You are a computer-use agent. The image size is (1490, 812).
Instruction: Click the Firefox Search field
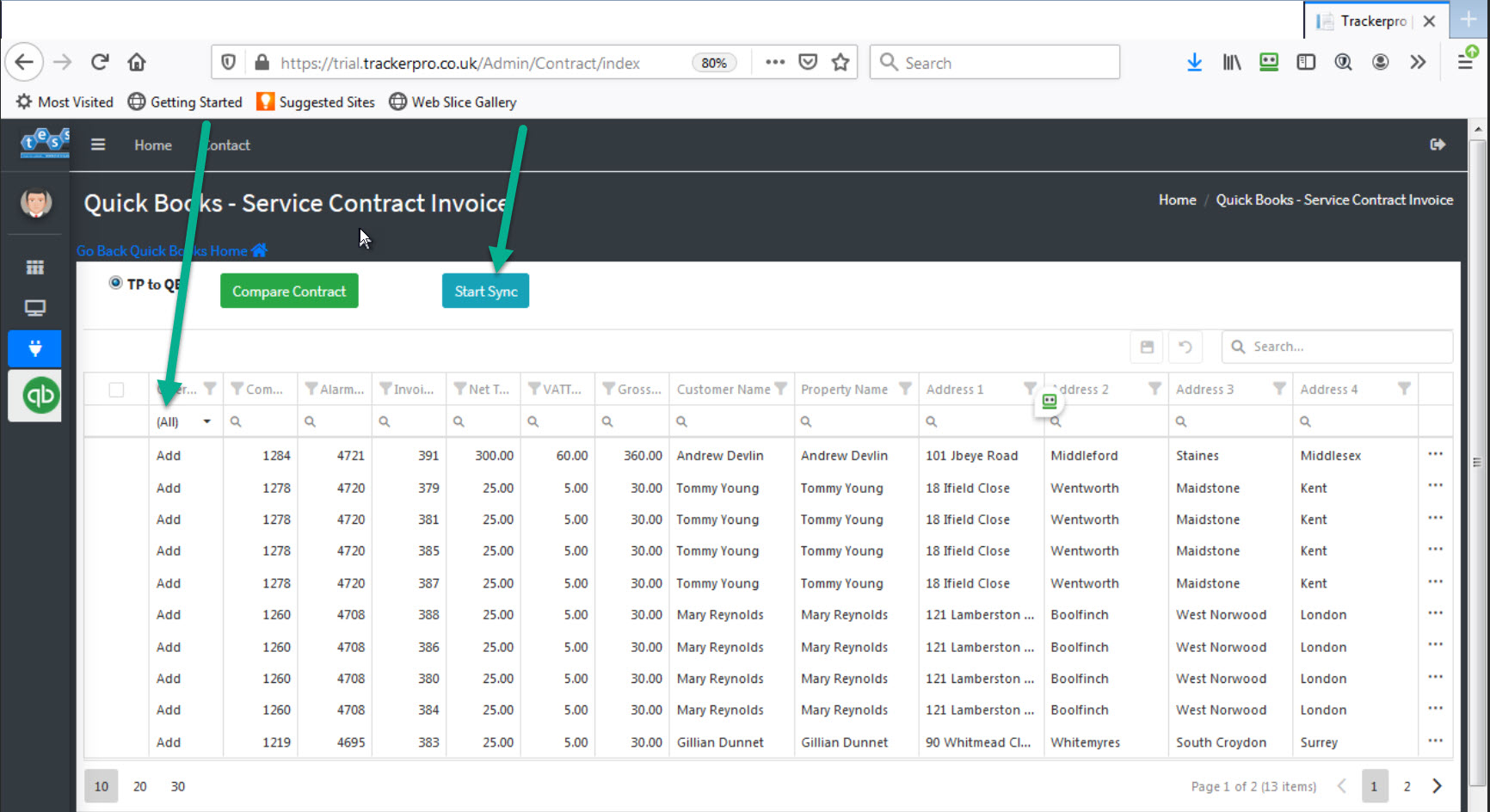point(994,62)
